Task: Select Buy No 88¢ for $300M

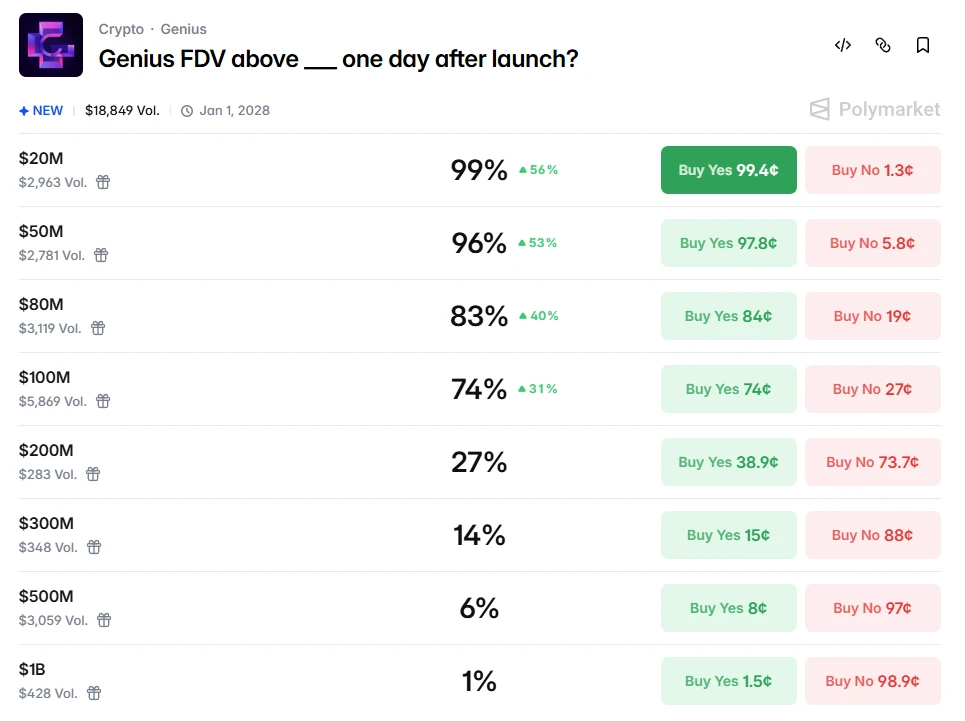Action: [872, 535]
